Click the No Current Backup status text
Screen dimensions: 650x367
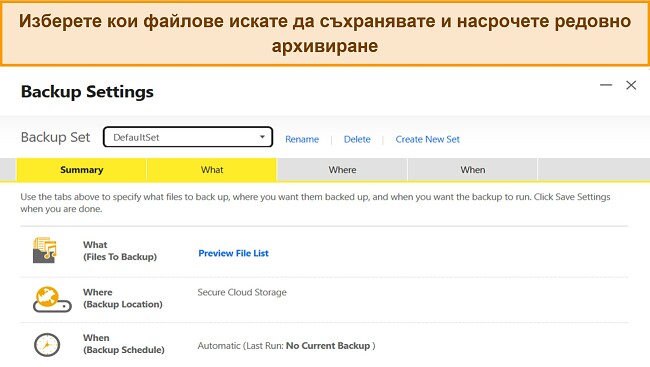click(x=328, y=345)
